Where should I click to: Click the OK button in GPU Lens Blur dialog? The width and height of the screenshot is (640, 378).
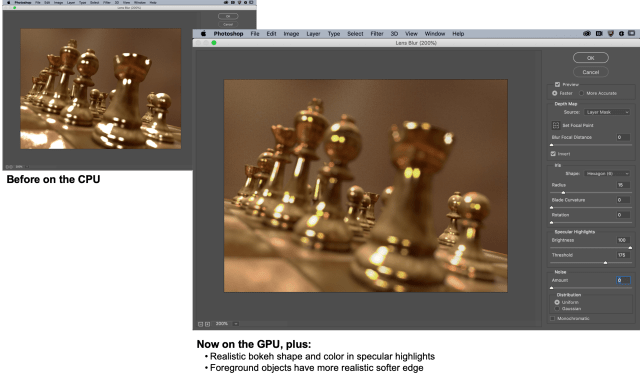pos(590,58)
